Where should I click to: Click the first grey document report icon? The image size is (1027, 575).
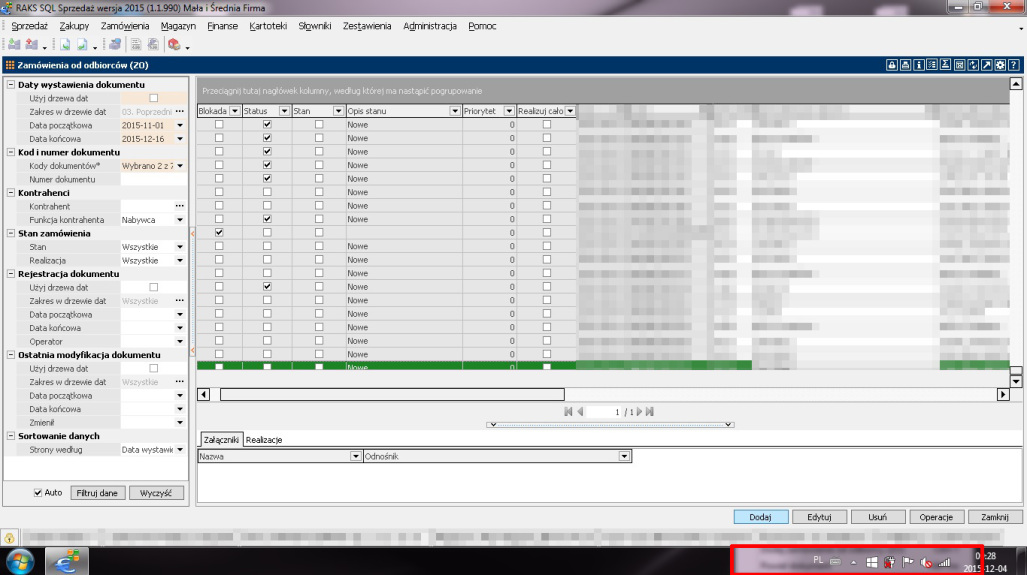[x=136, y=45]
